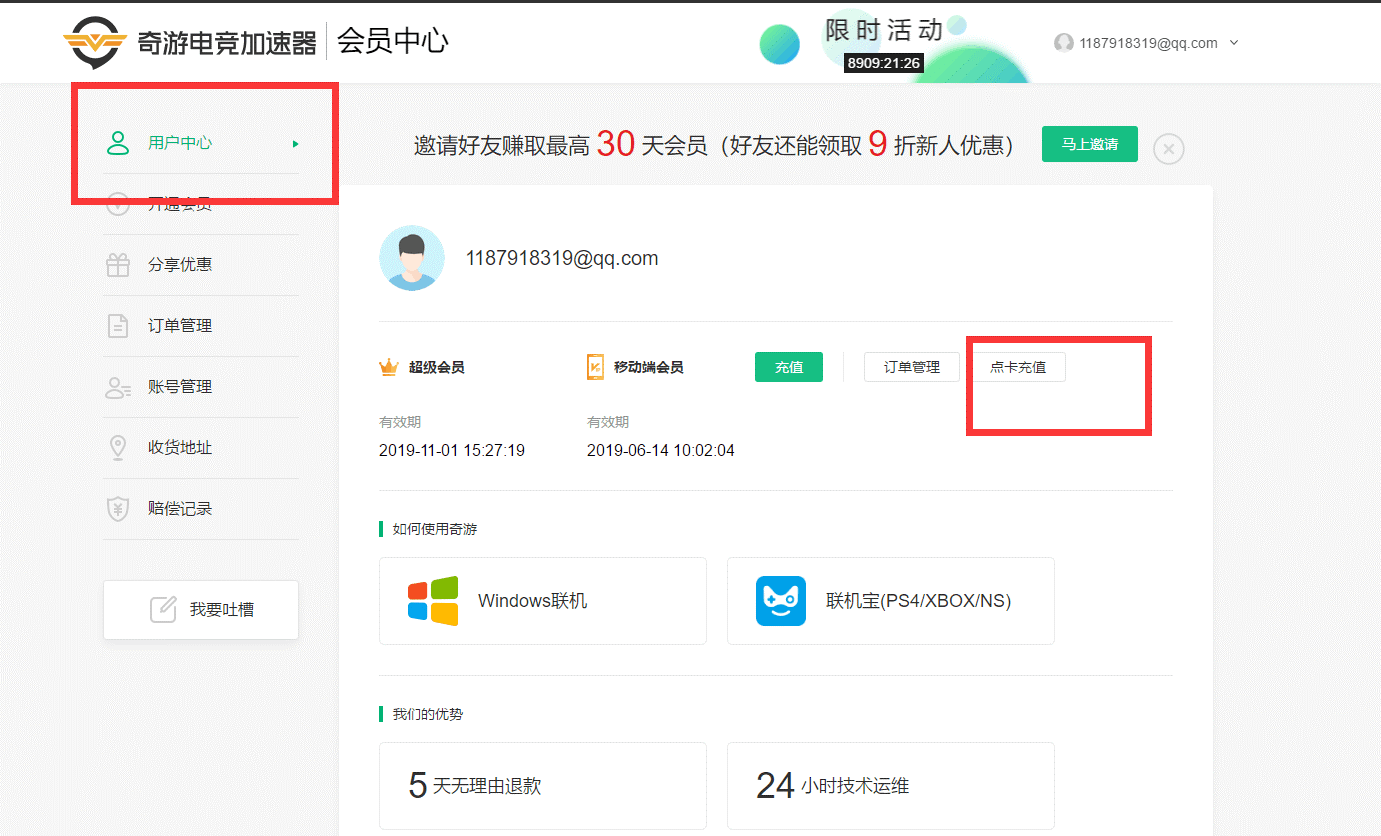Dismiss the invite banner with the X button

click(1169, 149)
